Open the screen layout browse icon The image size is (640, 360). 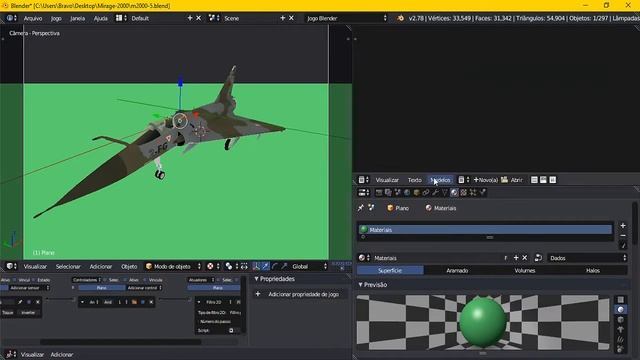[x=121, y=18]
